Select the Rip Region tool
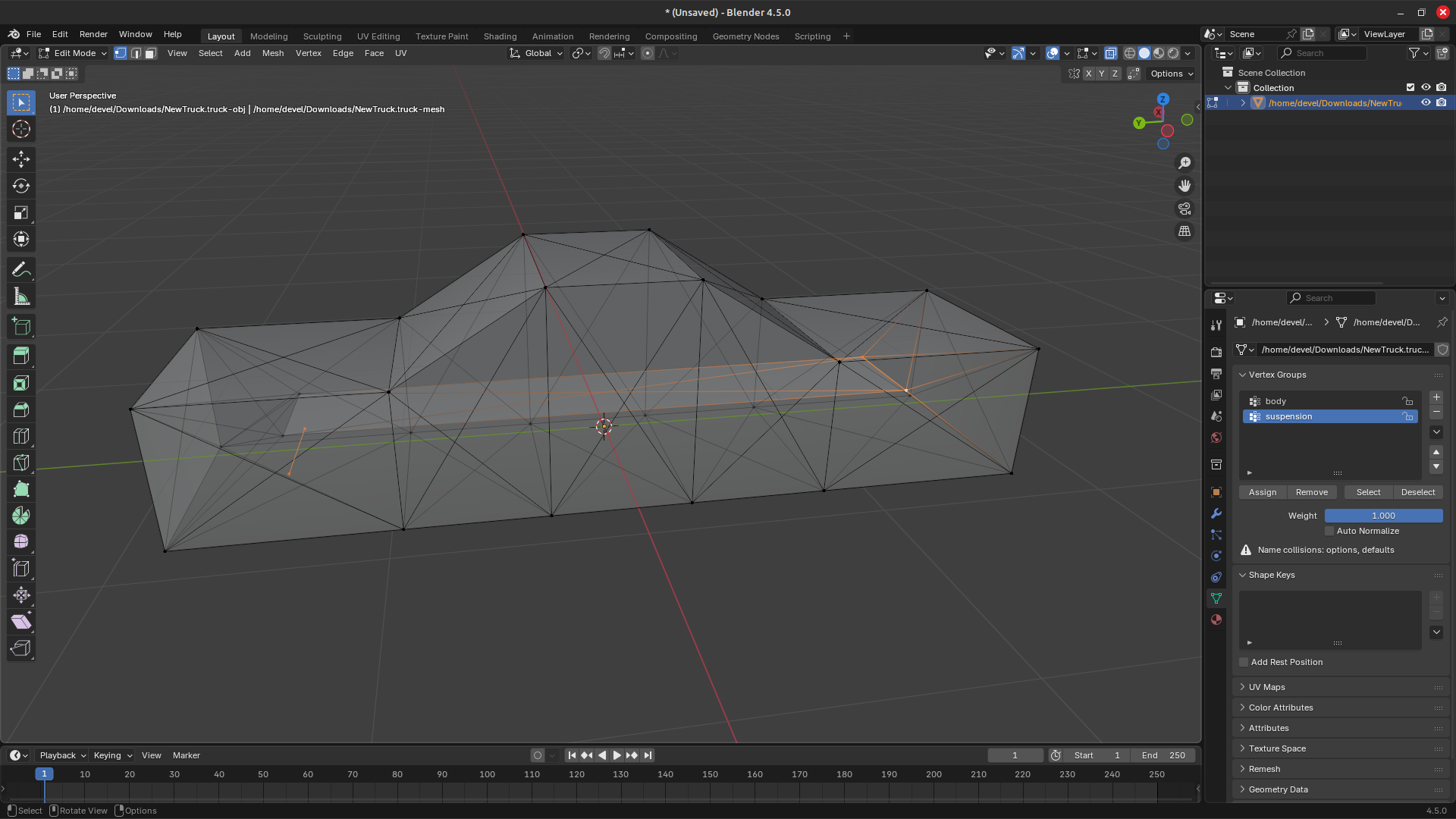Screen dimensions: 1456x819 [21, 648]
